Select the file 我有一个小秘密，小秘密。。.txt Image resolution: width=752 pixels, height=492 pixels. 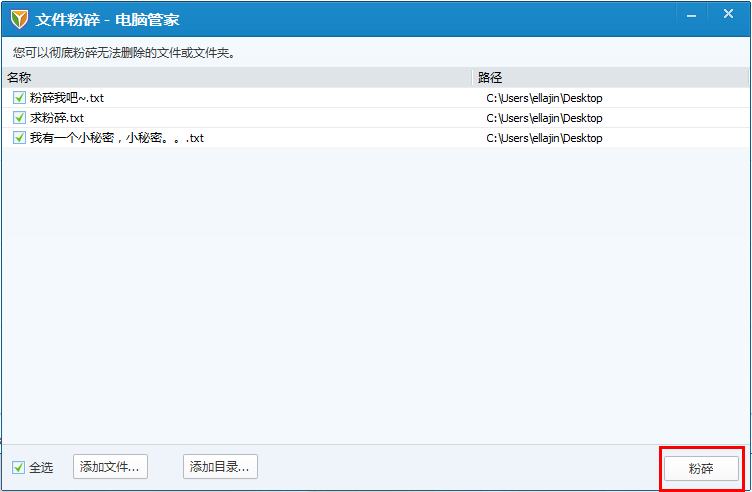pos(117,138)
